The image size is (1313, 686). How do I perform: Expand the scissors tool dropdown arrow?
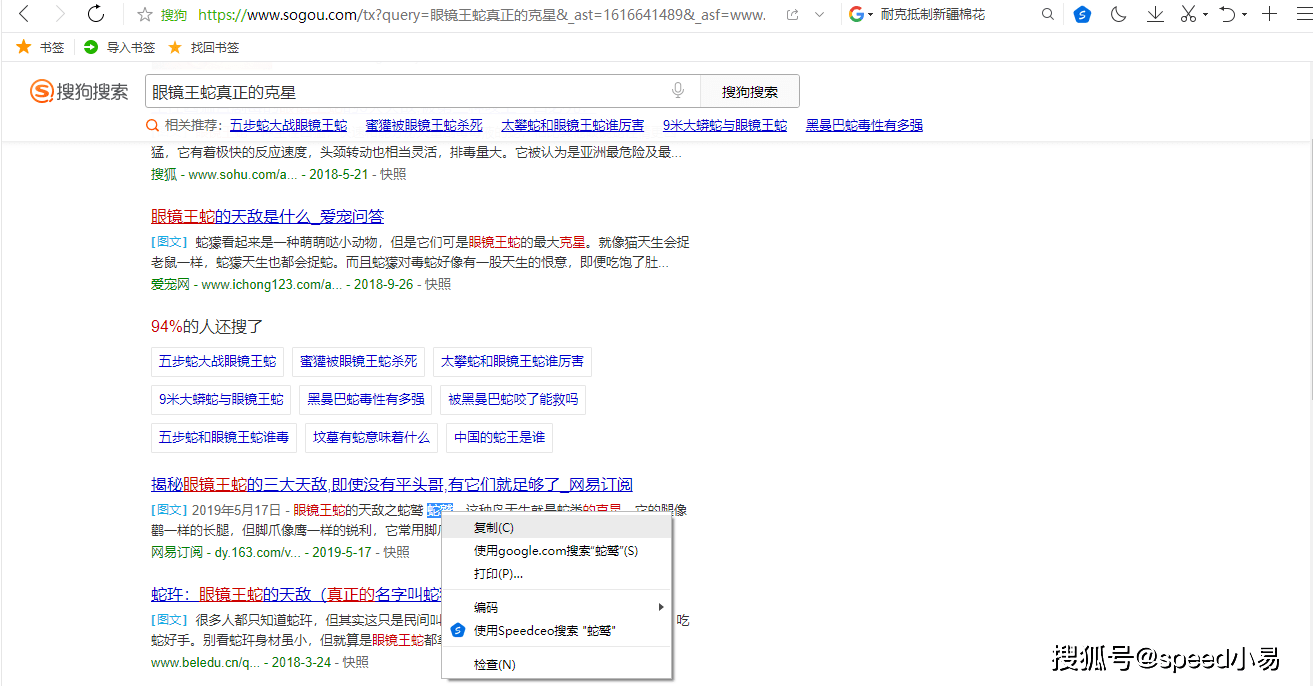point(1205,15)
